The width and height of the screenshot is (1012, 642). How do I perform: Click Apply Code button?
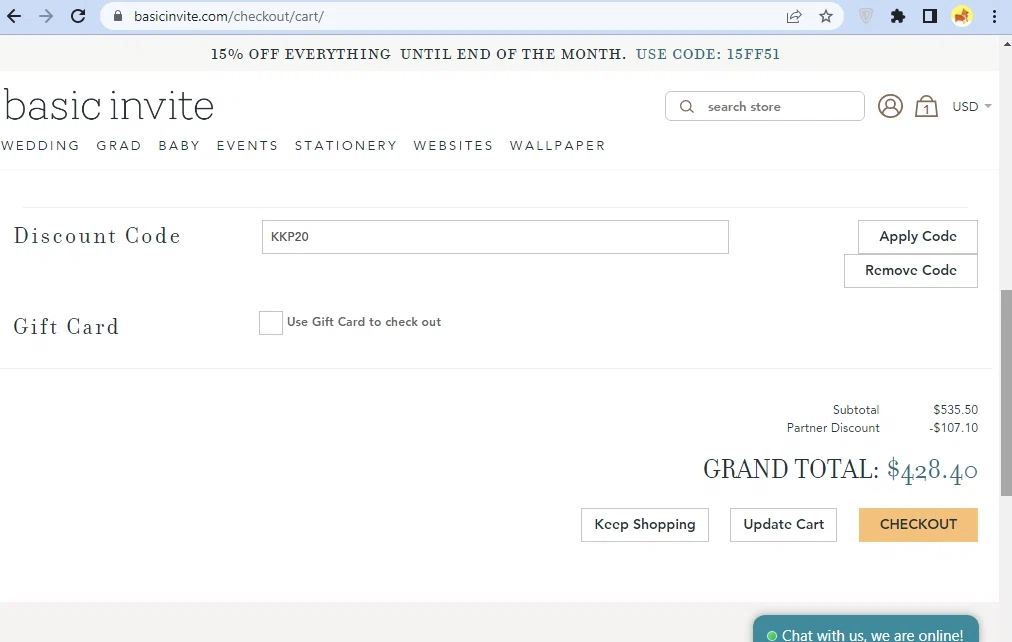coord(918,237)
